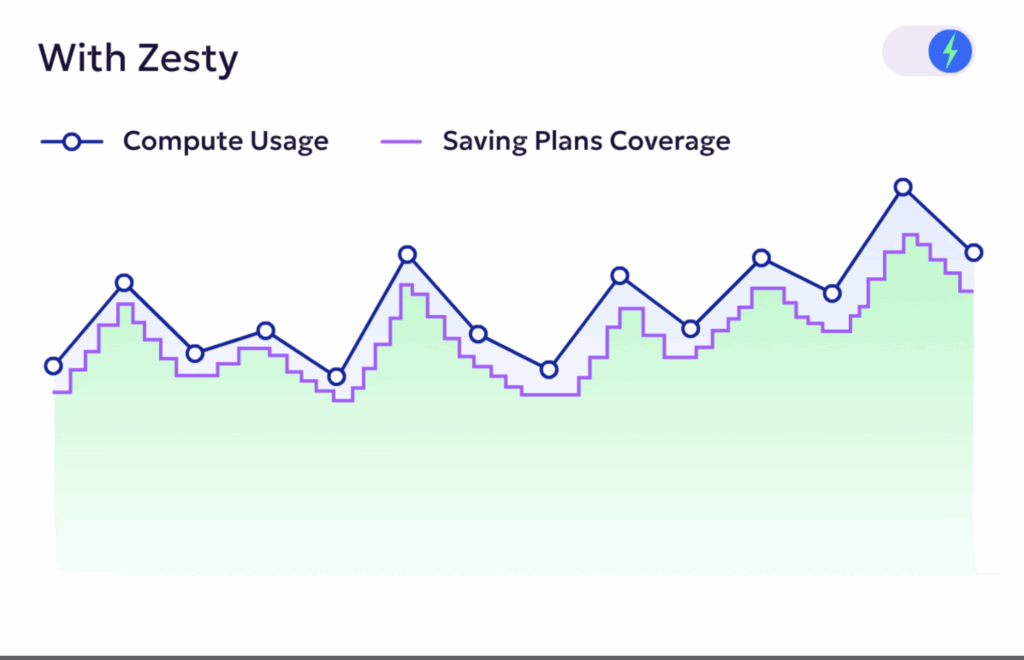Select the tenth Compute Usage data point
This screenshot has height=660, width=1024.
[690, 329]
